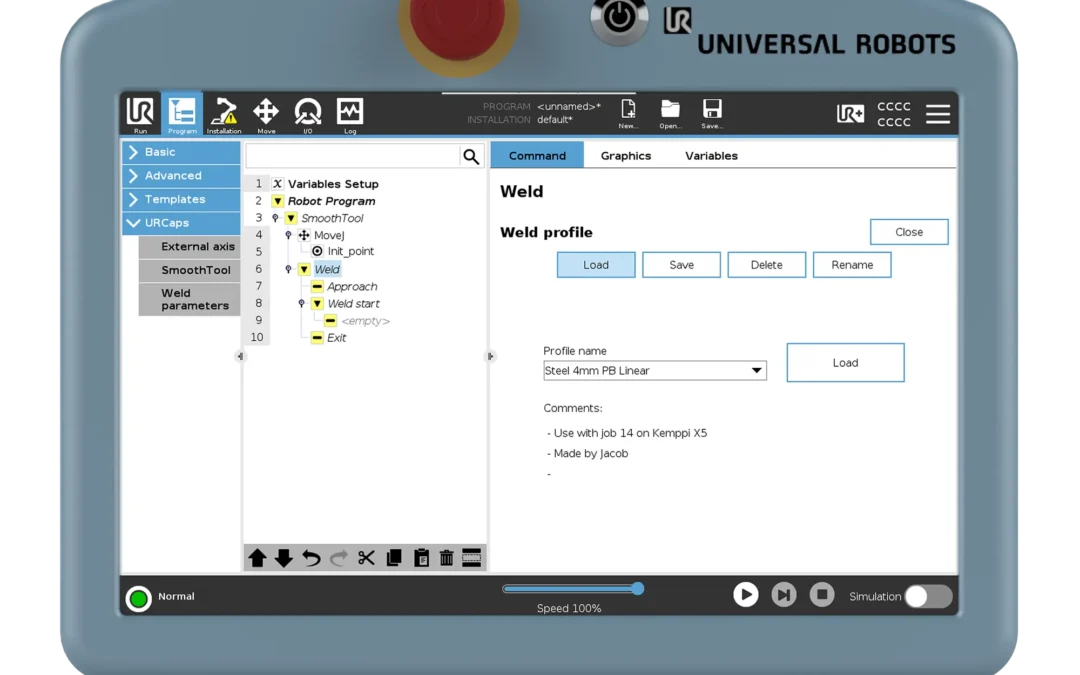Expand the Basic section
1080x675 pixels.
coord(182,152)
